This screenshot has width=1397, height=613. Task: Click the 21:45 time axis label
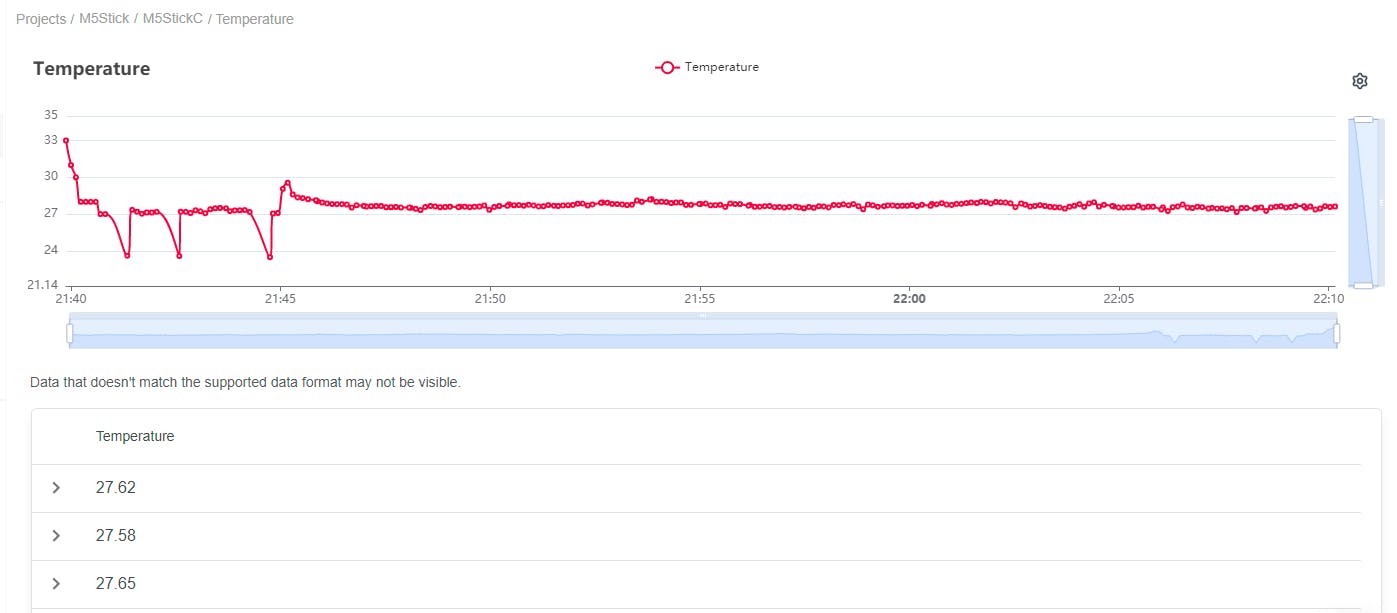280,299
